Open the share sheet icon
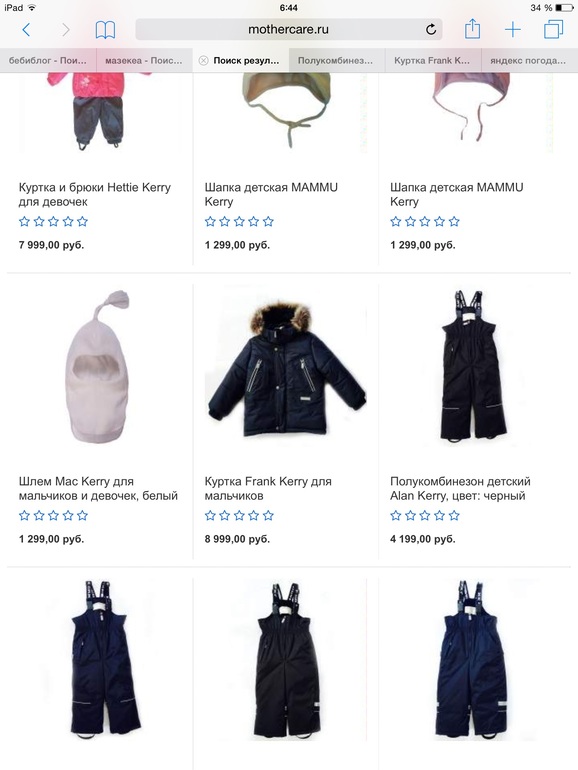The width and height of the screenshot is (578, 770). tap(472, 28)
